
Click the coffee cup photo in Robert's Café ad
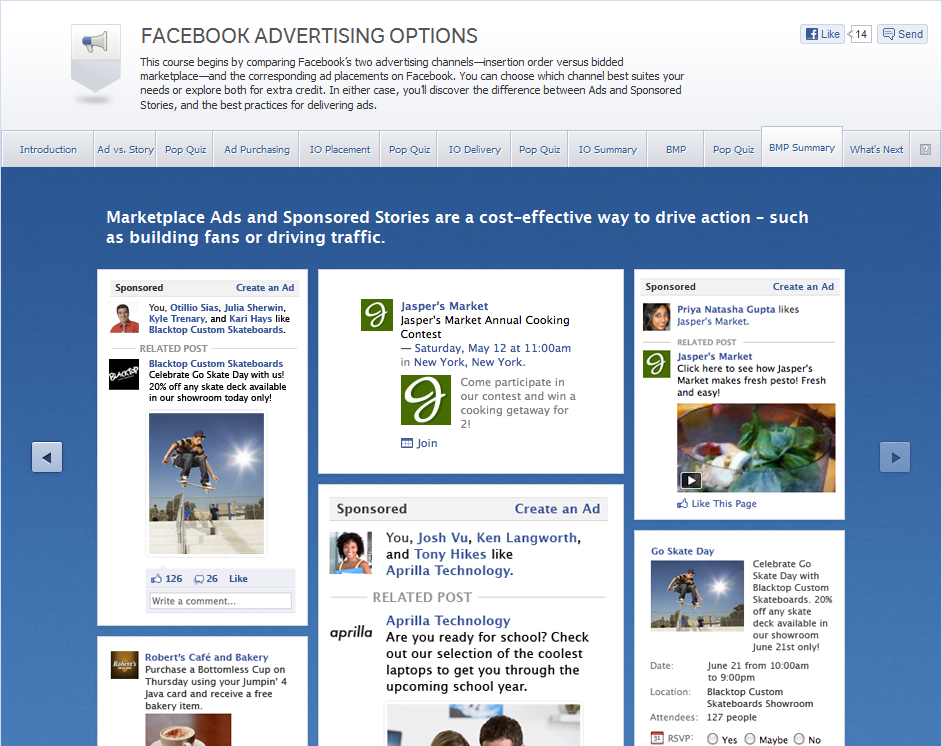188,730
